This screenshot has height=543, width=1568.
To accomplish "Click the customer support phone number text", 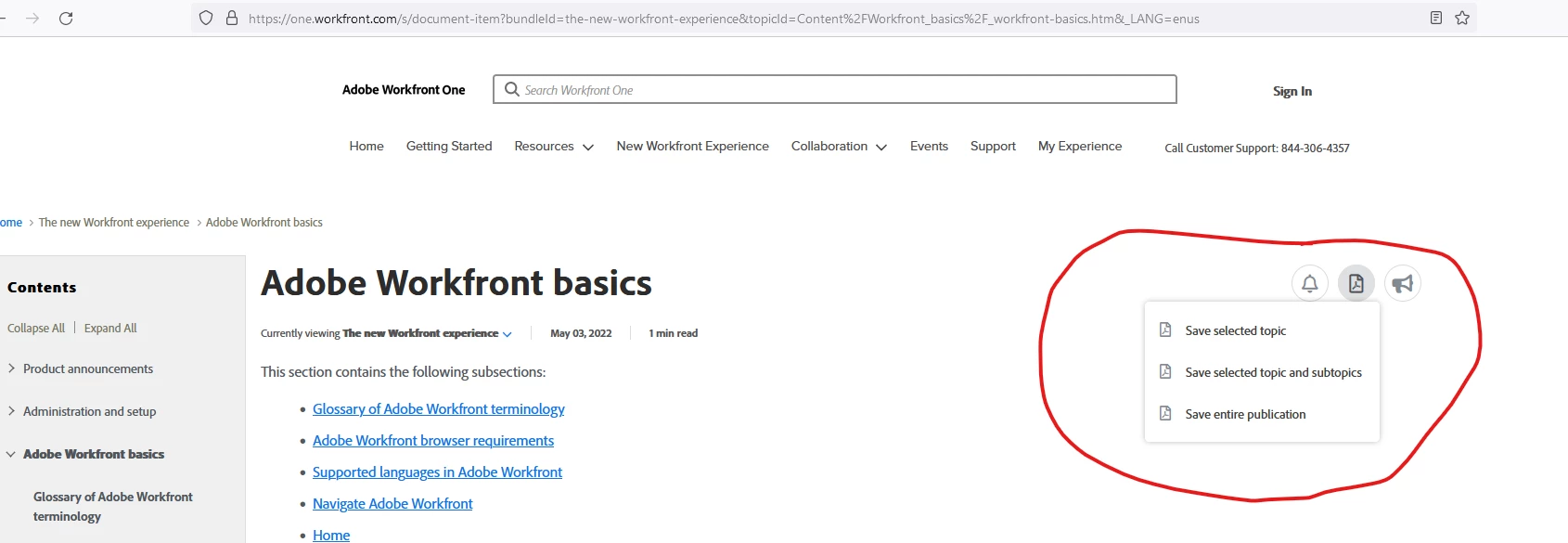I will (1257, 149).
